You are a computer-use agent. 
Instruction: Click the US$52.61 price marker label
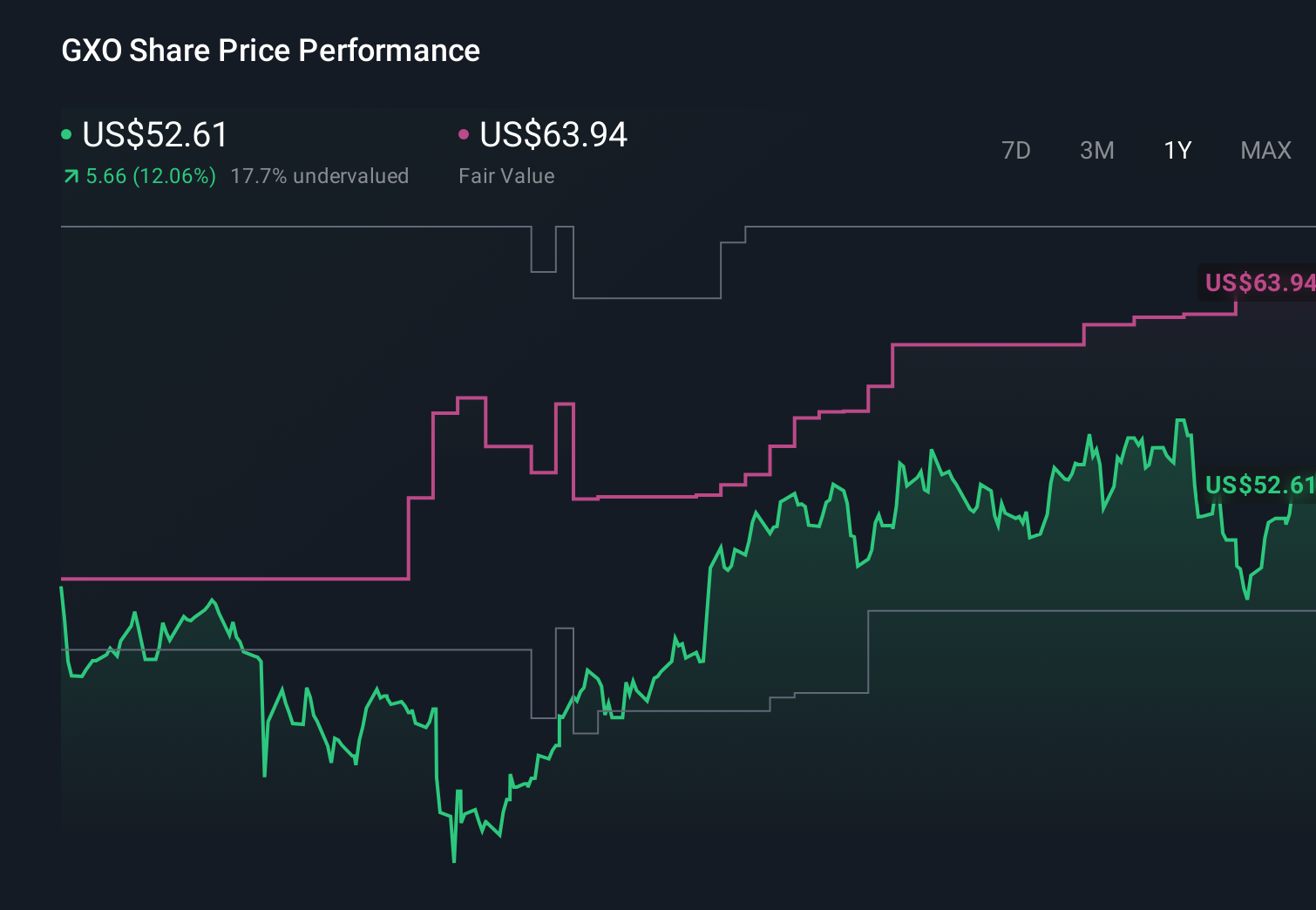1258,486
